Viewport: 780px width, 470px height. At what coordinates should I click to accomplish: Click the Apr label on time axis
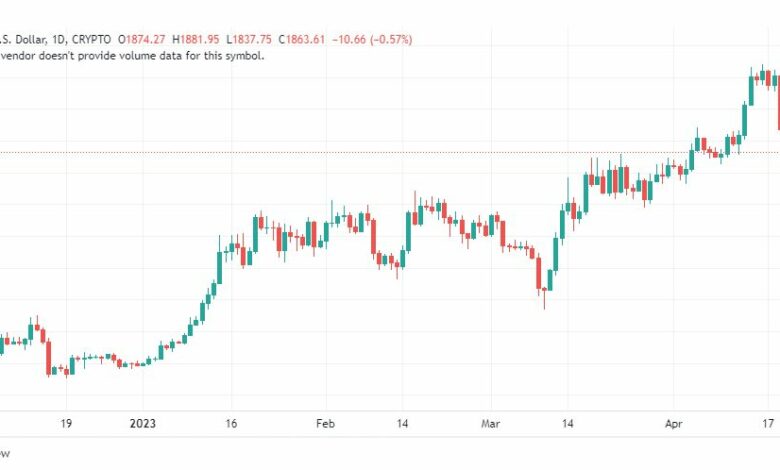[x=674, y=424]
